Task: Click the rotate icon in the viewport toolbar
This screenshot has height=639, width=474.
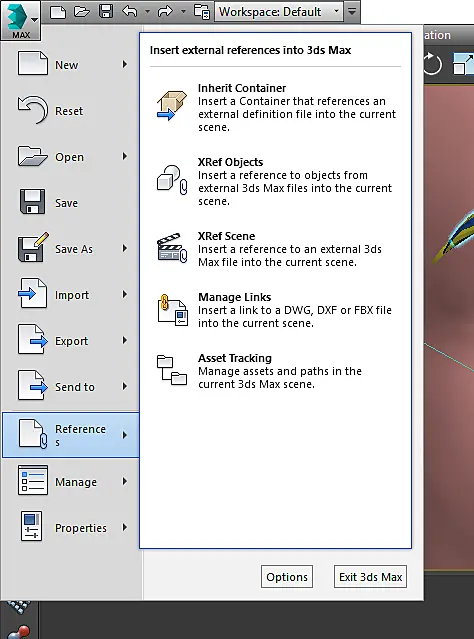Action: click(432, 64)
